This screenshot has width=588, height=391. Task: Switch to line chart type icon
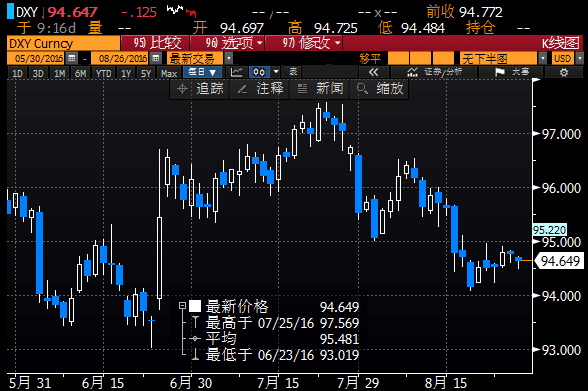(x=236, y=72)
